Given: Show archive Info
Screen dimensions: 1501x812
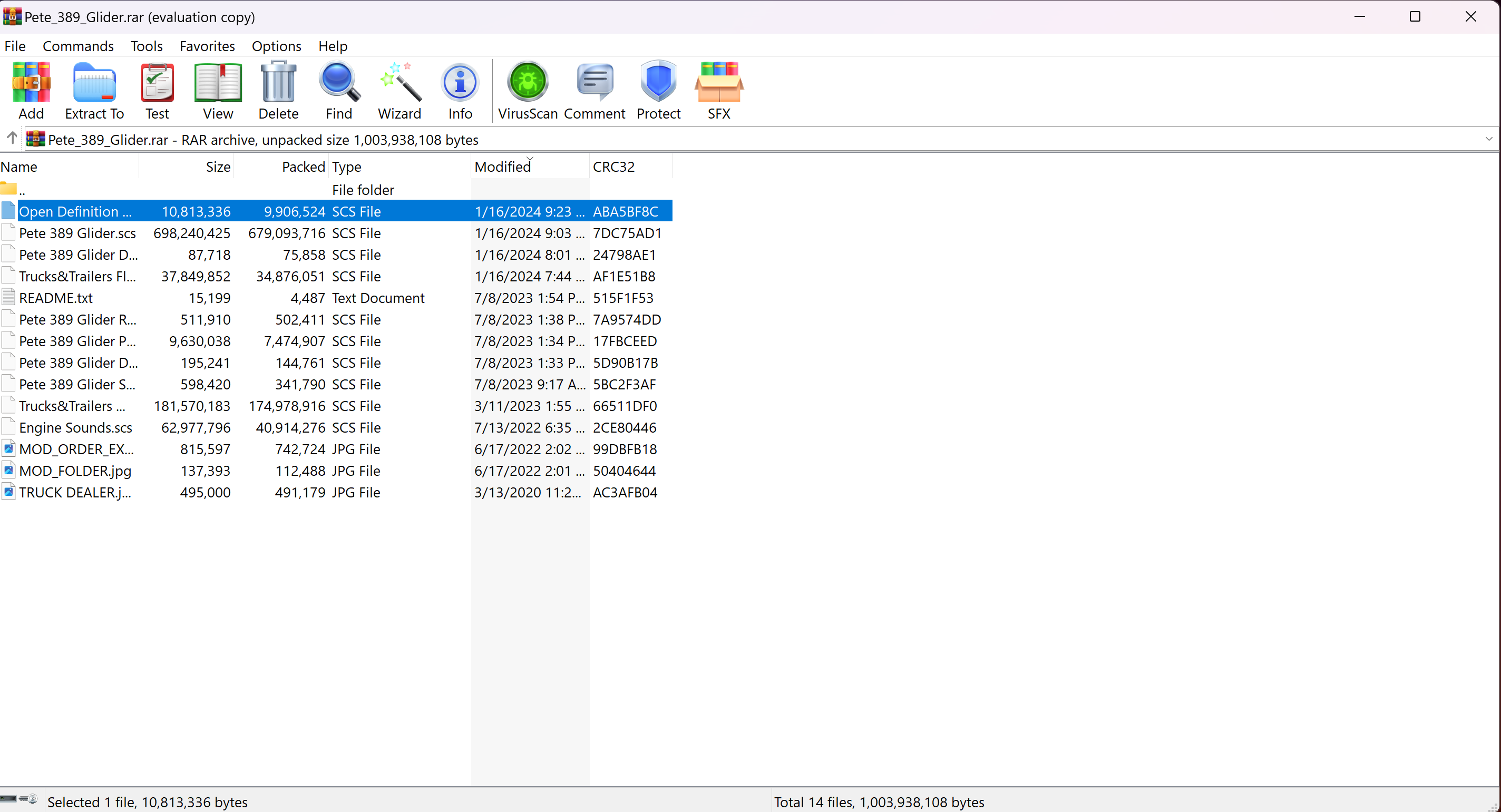Looking at the screenshot, I should click(460, 90).
